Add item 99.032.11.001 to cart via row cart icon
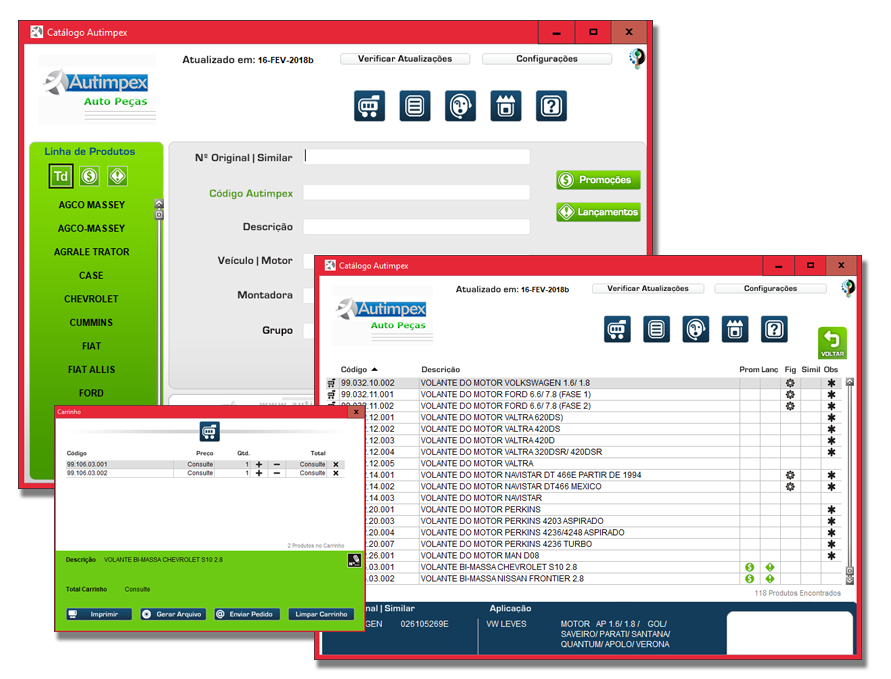The height and width of the screenshot is (679, 891). coord(331,395)
